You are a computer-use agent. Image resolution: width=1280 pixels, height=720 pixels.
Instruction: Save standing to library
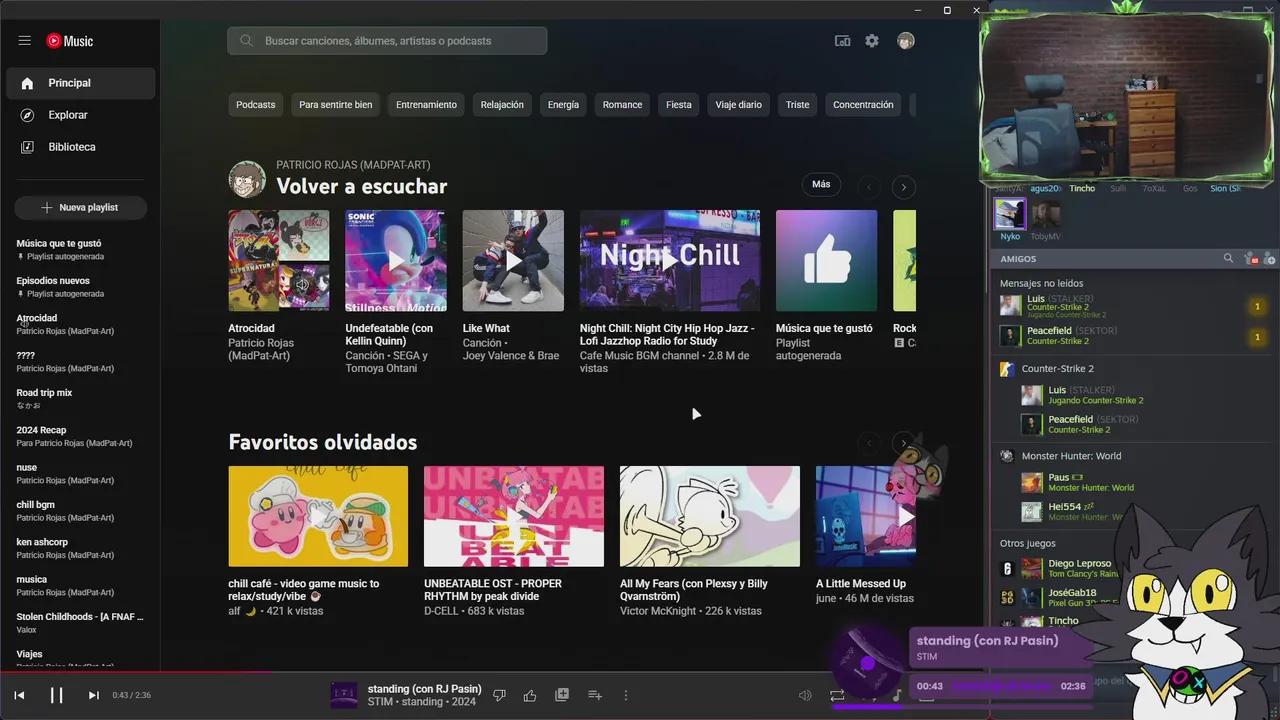pyautogui.click(x=562, y=695)
